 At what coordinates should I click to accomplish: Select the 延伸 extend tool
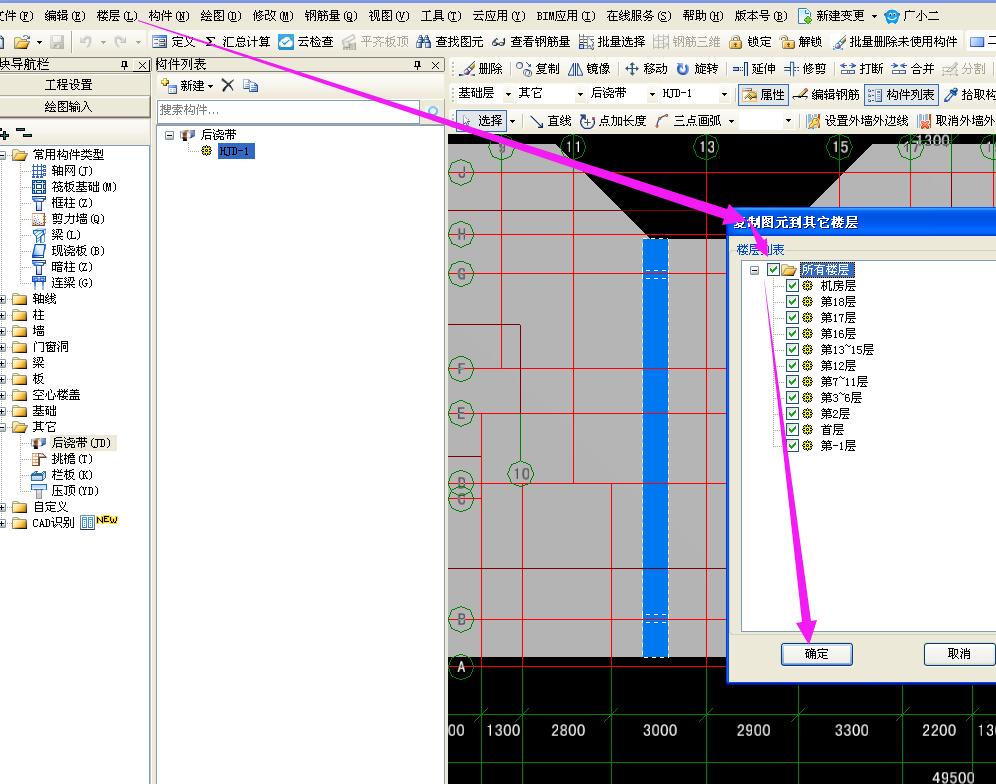coord(754,68)
